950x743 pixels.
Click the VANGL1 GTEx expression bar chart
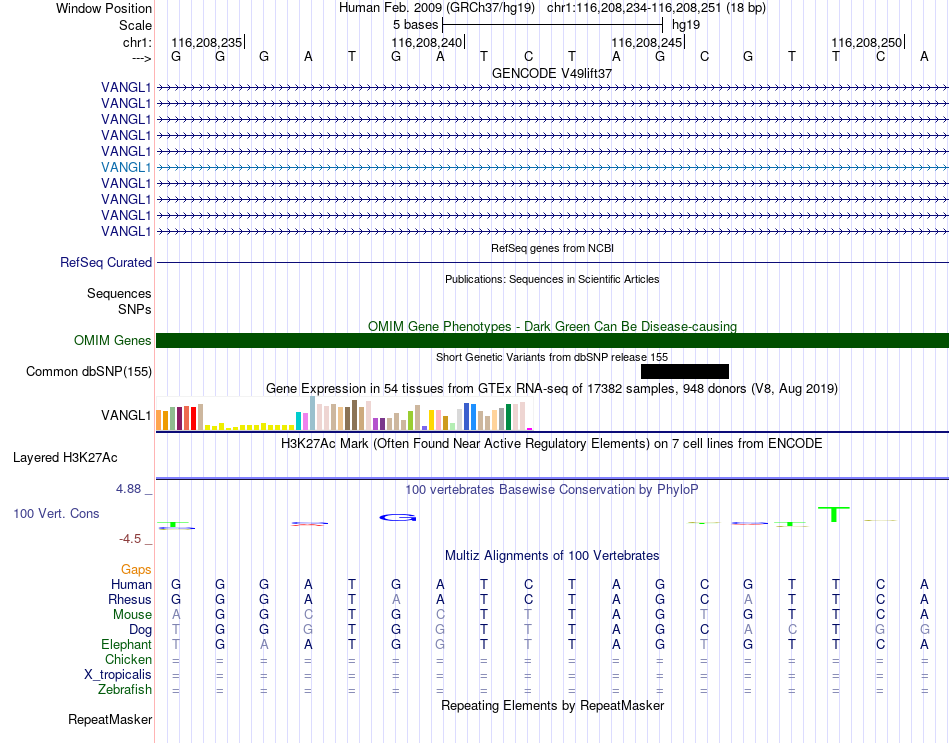[x=344, y=413]
